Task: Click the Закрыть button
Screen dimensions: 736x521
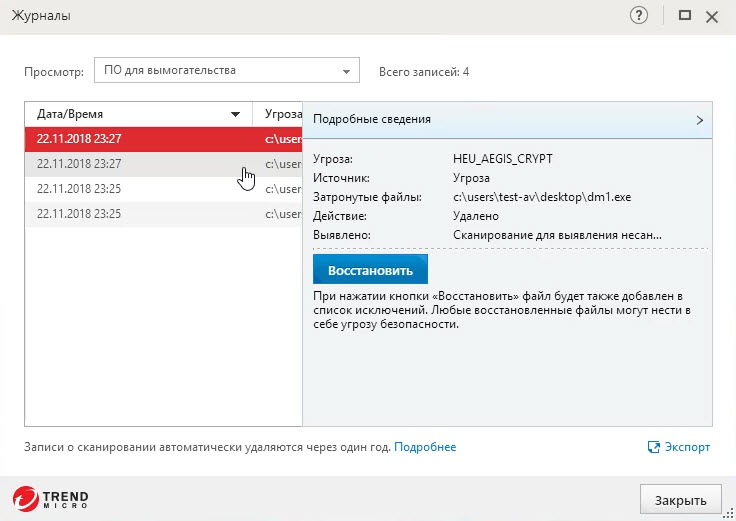Action: [x=680, y=500]
